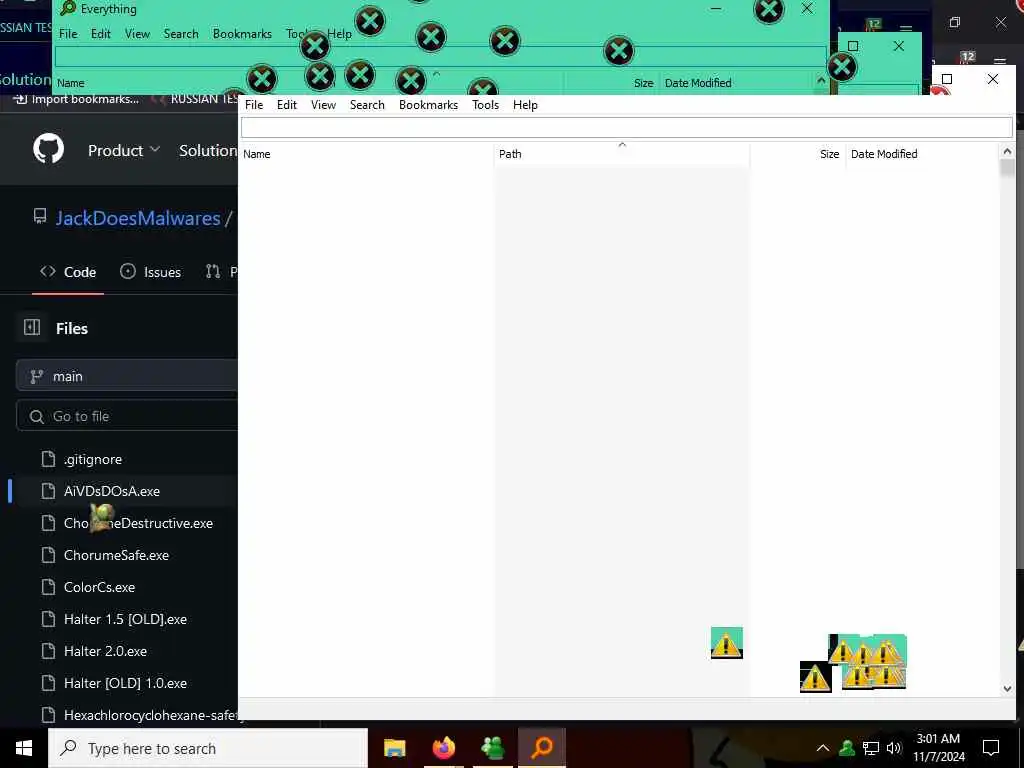Click the scroll down arrow of results list
Image resolution: width=1024 pixels, height=768 pixels.
[x=1006, y=688]
